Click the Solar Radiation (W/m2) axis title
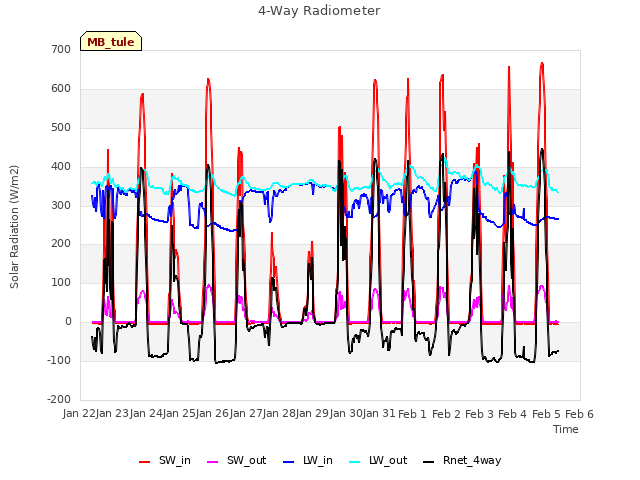 pos(14,227)
